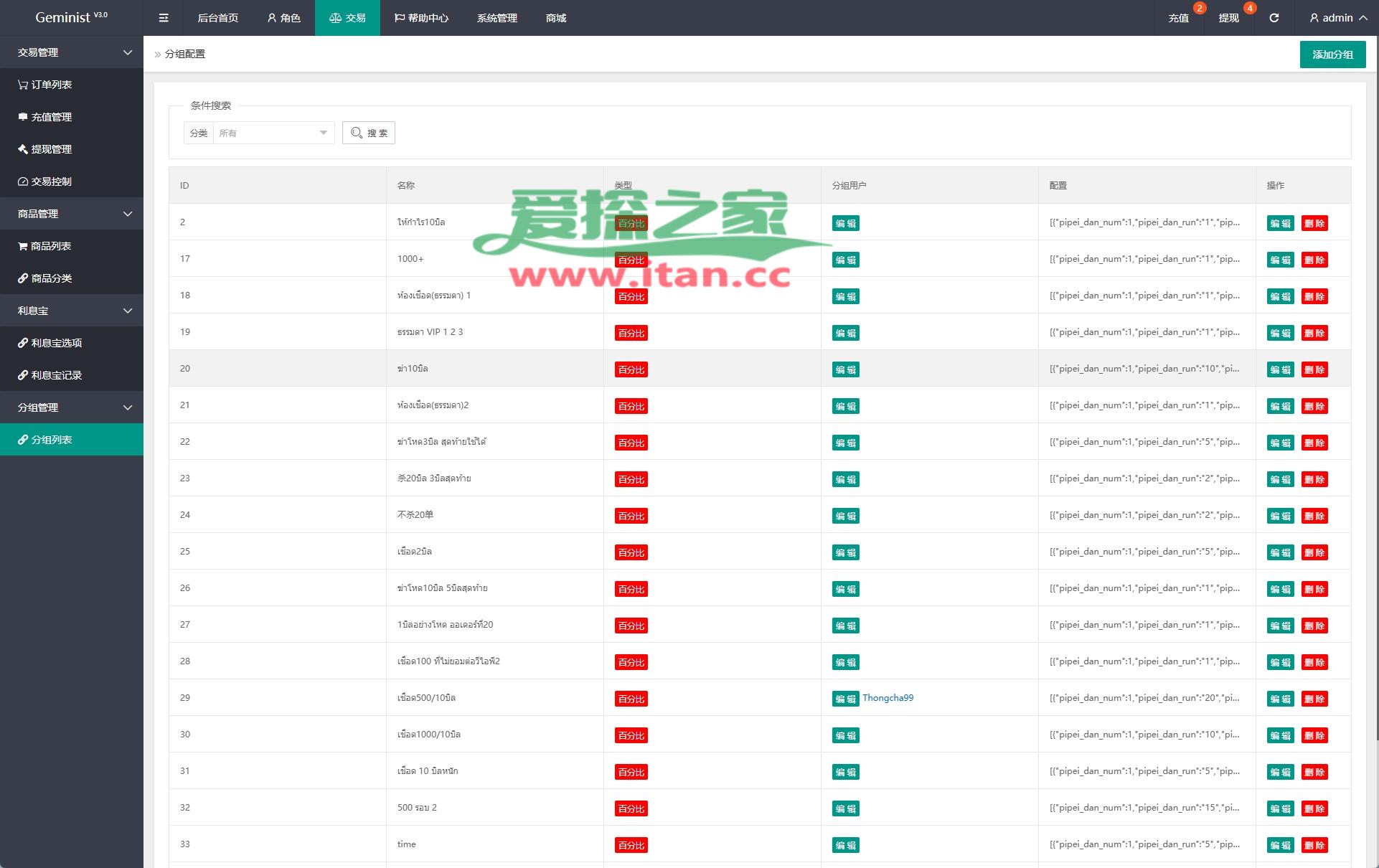Click the 搜索 search button
The height and width of the screenshot is (868, 1379).
coord(369,133)
